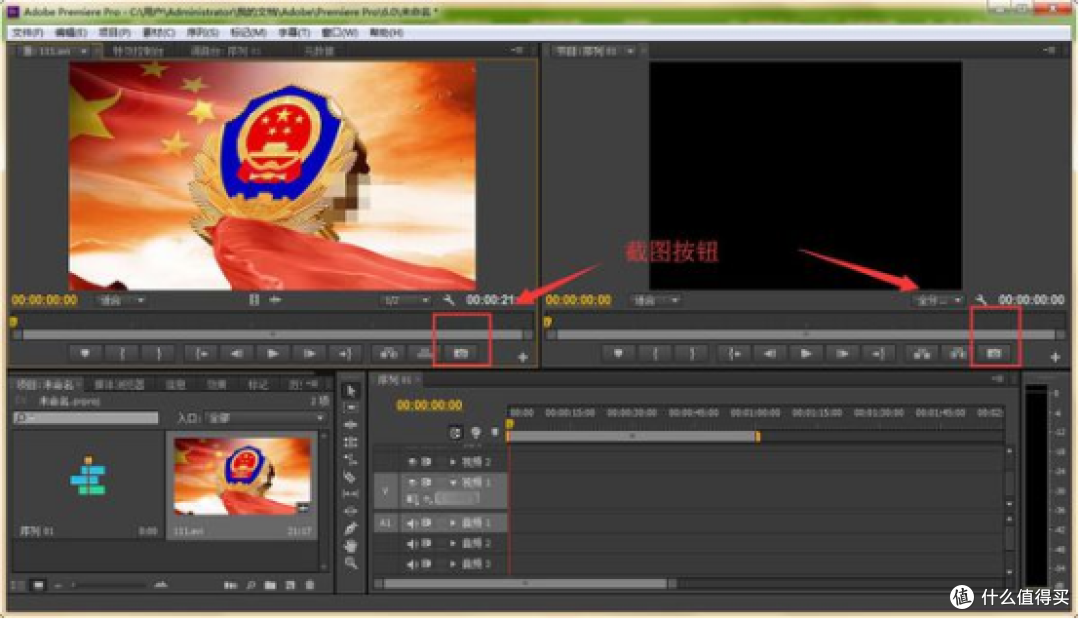This screenshot has height=620, width=1080.
Task: Open the Source monitor button editor plus
Action: pos(523,357)
